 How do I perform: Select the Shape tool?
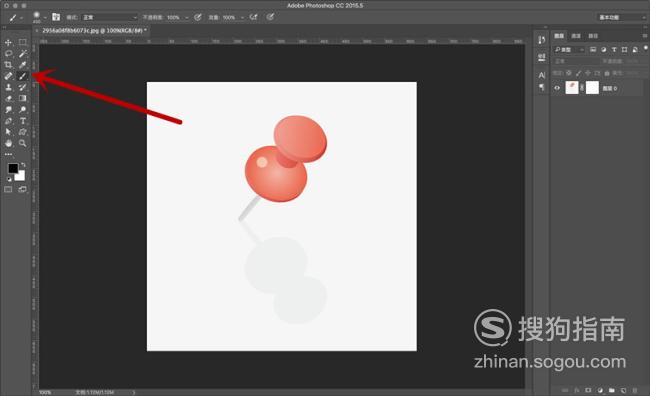23,132
